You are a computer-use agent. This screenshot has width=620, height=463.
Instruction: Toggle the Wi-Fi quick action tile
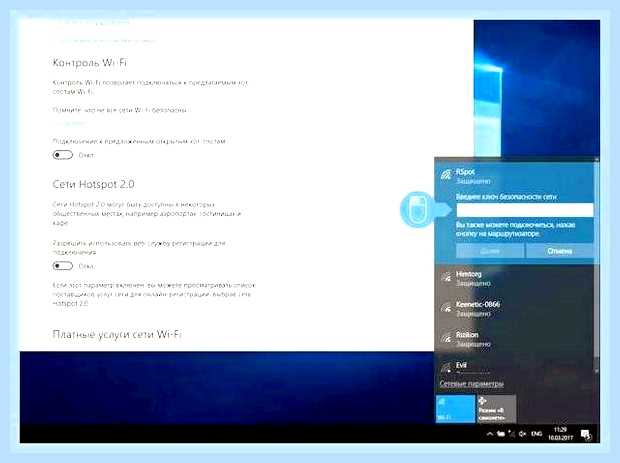(455, 408)
